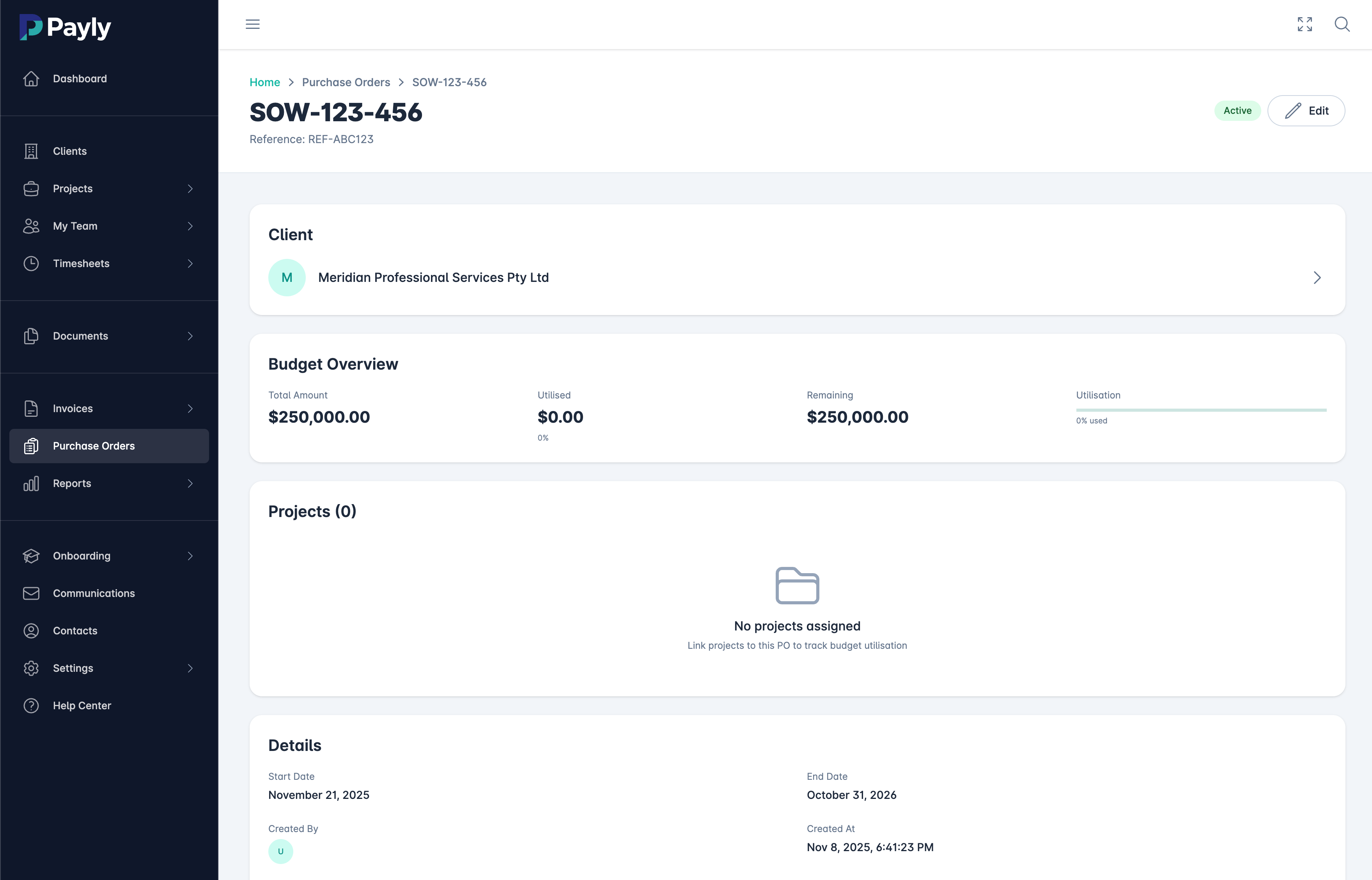Click the fullscreen expand icon in the top bar
The width and height of the screenshot is (1372, 880).
click(1305, 25)
